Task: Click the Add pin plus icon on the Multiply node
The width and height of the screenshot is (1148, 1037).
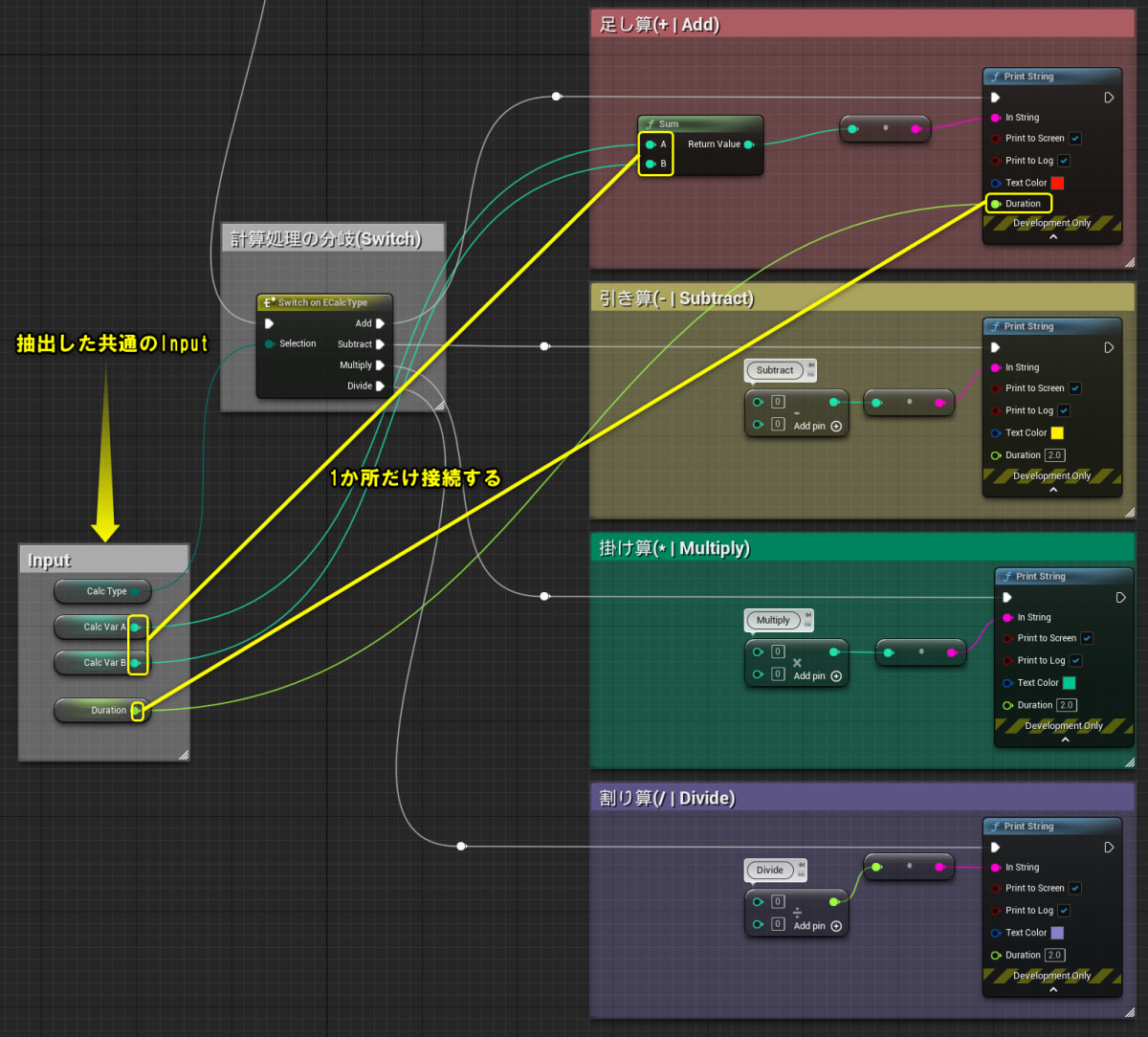Action: (x=836, y=674)
